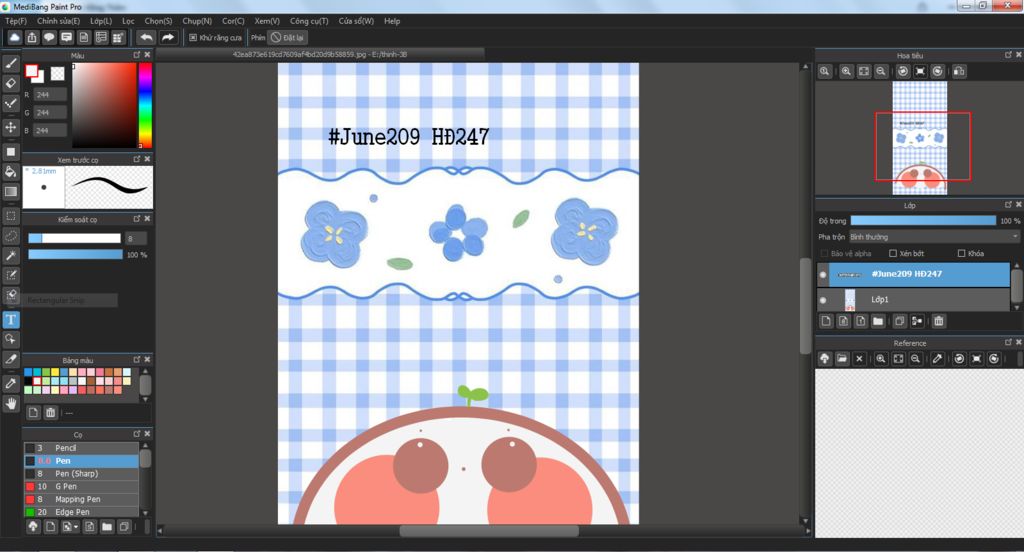This screenshot has width=1024, height=552.
Task: Select the Eraser tool
Action: tap(11, 83)
